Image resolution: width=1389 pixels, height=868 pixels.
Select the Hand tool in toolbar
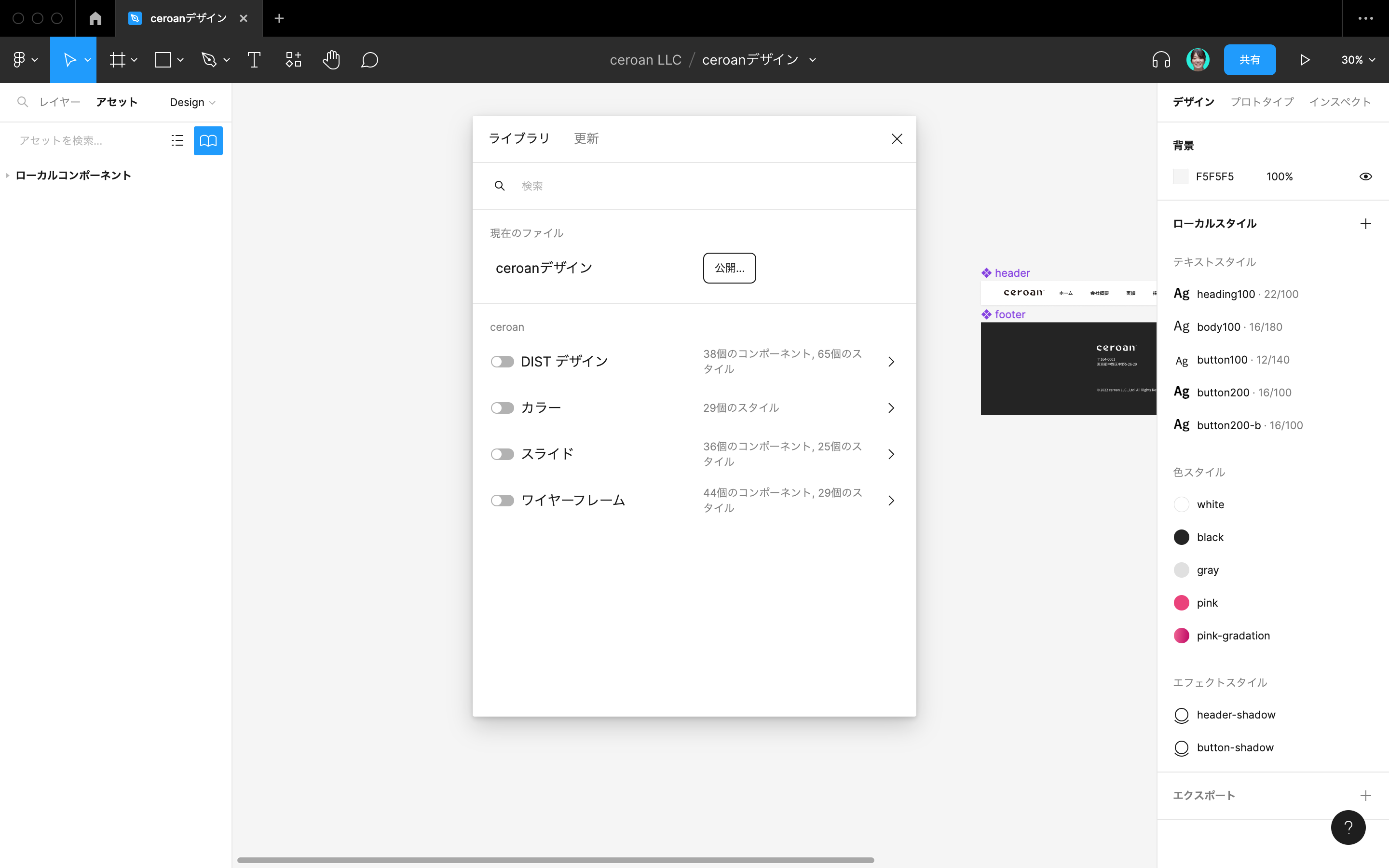point(331,60)
